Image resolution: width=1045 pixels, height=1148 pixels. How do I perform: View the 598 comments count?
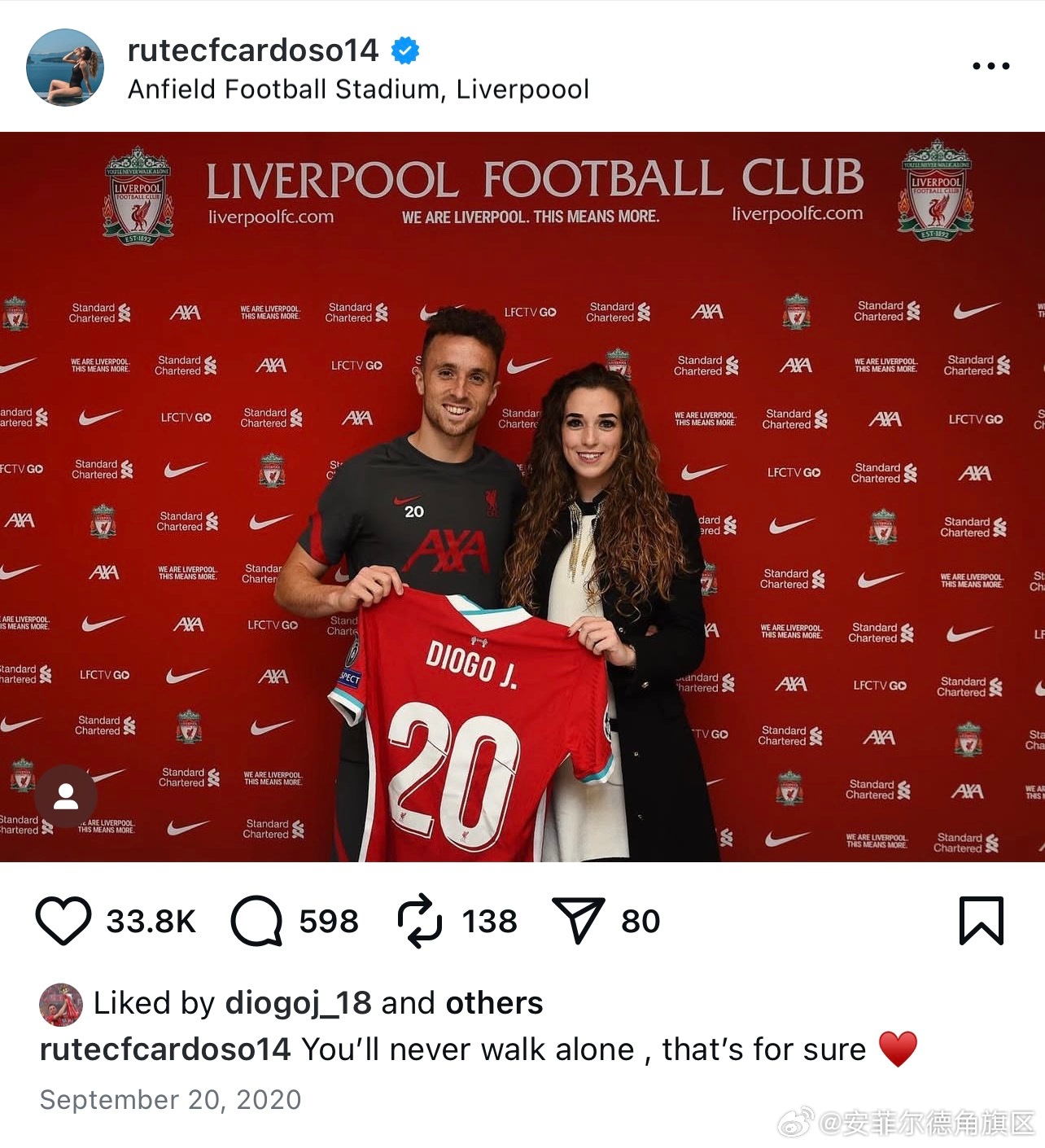point(329,921)
